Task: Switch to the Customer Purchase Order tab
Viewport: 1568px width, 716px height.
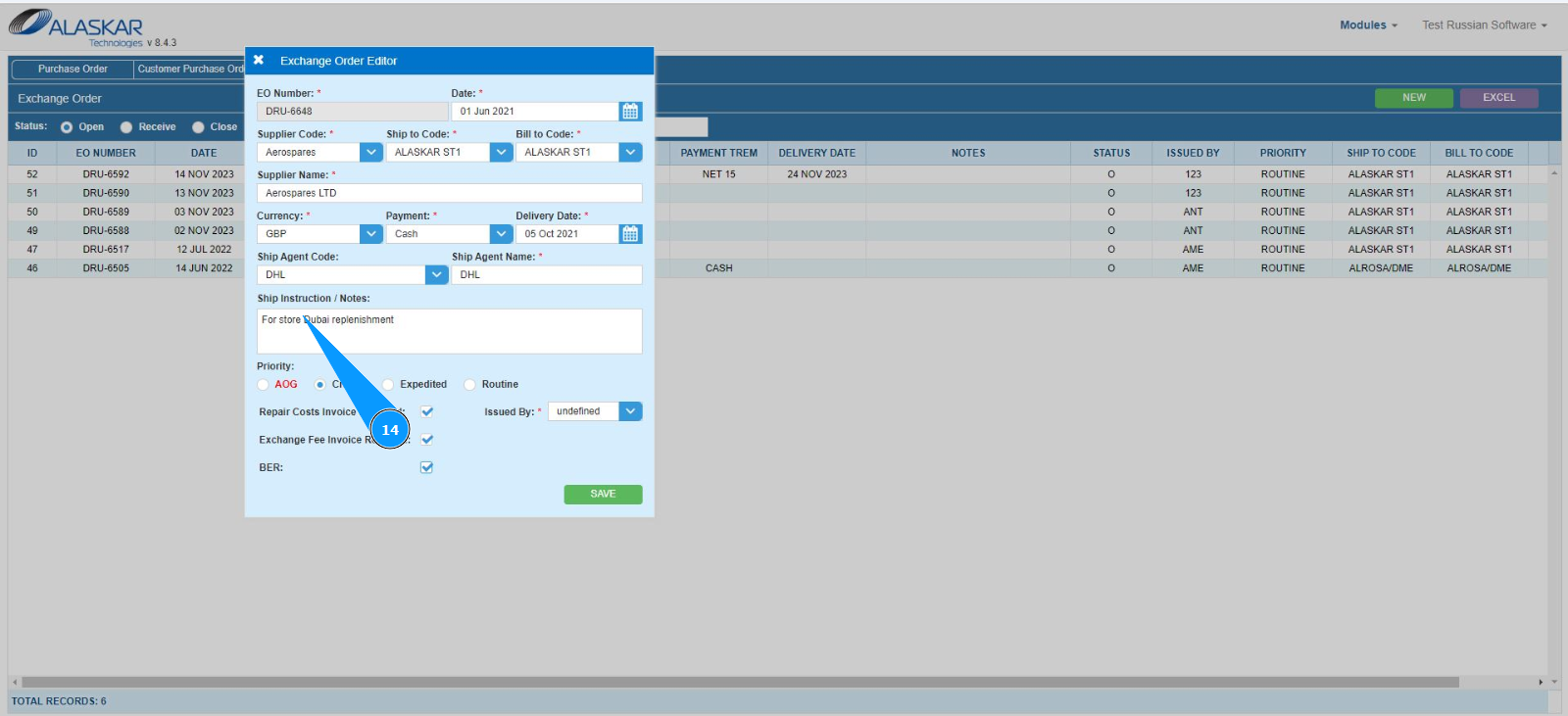Action: [189, 70]
